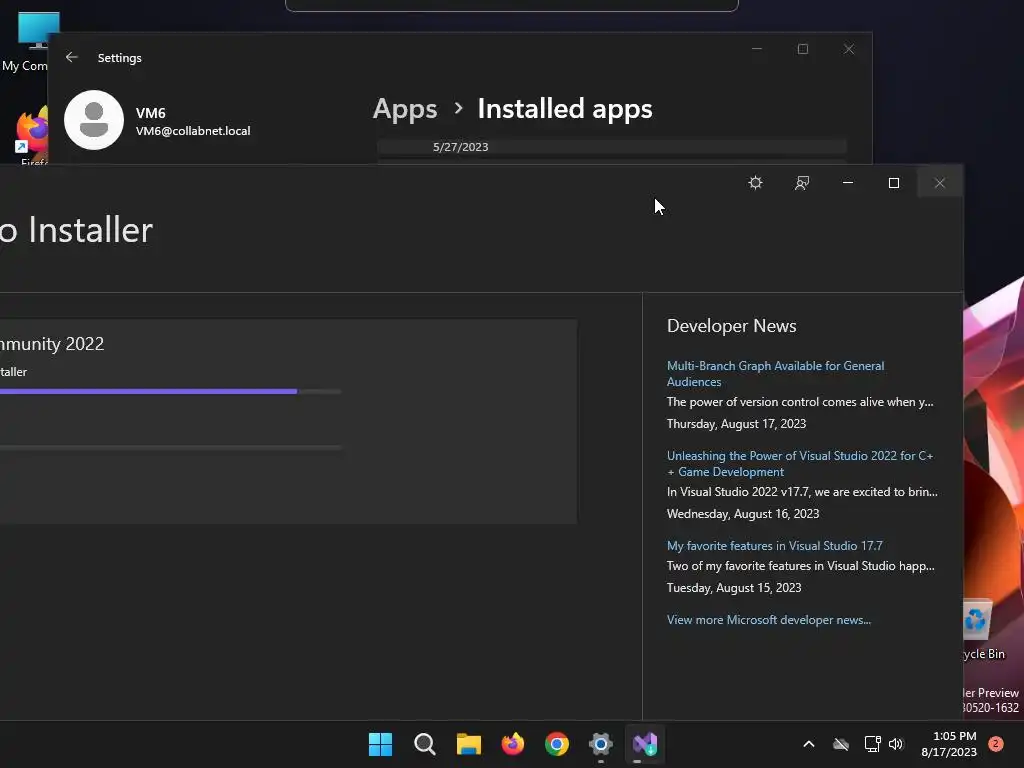This screenshot has height=768, width=1024.
Task: Open Google Chrome from the taskbar
Action: [556, 744]
